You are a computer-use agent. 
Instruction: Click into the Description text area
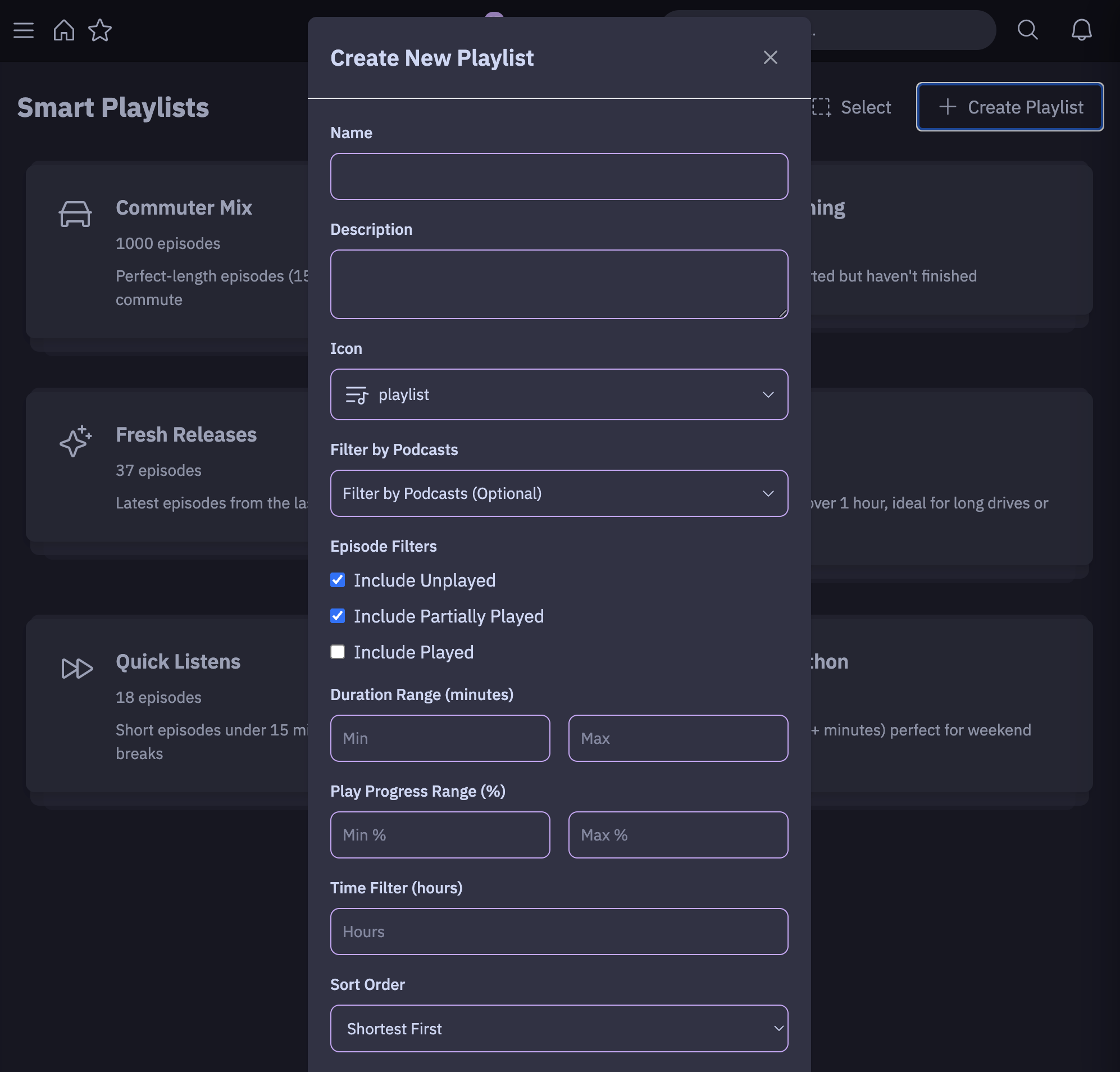click(x=559, y=284)
